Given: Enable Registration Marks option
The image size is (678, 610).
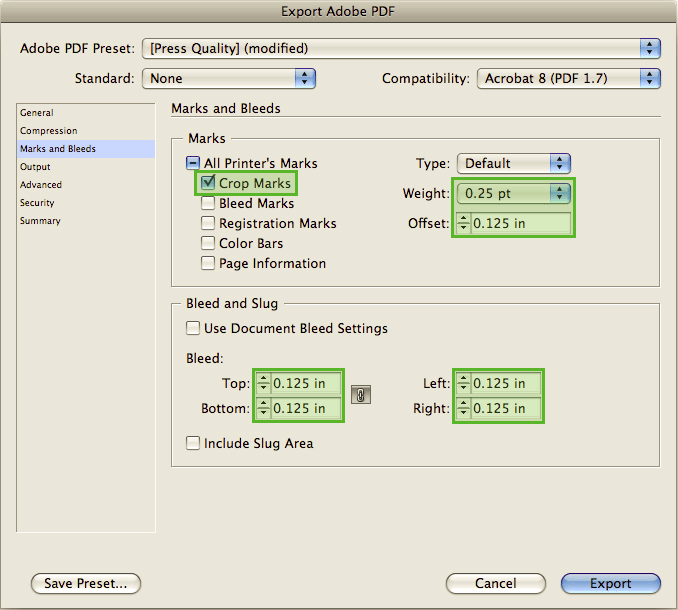Looking at the screenshot, I should pyautogui.click(x=208, y=223).
